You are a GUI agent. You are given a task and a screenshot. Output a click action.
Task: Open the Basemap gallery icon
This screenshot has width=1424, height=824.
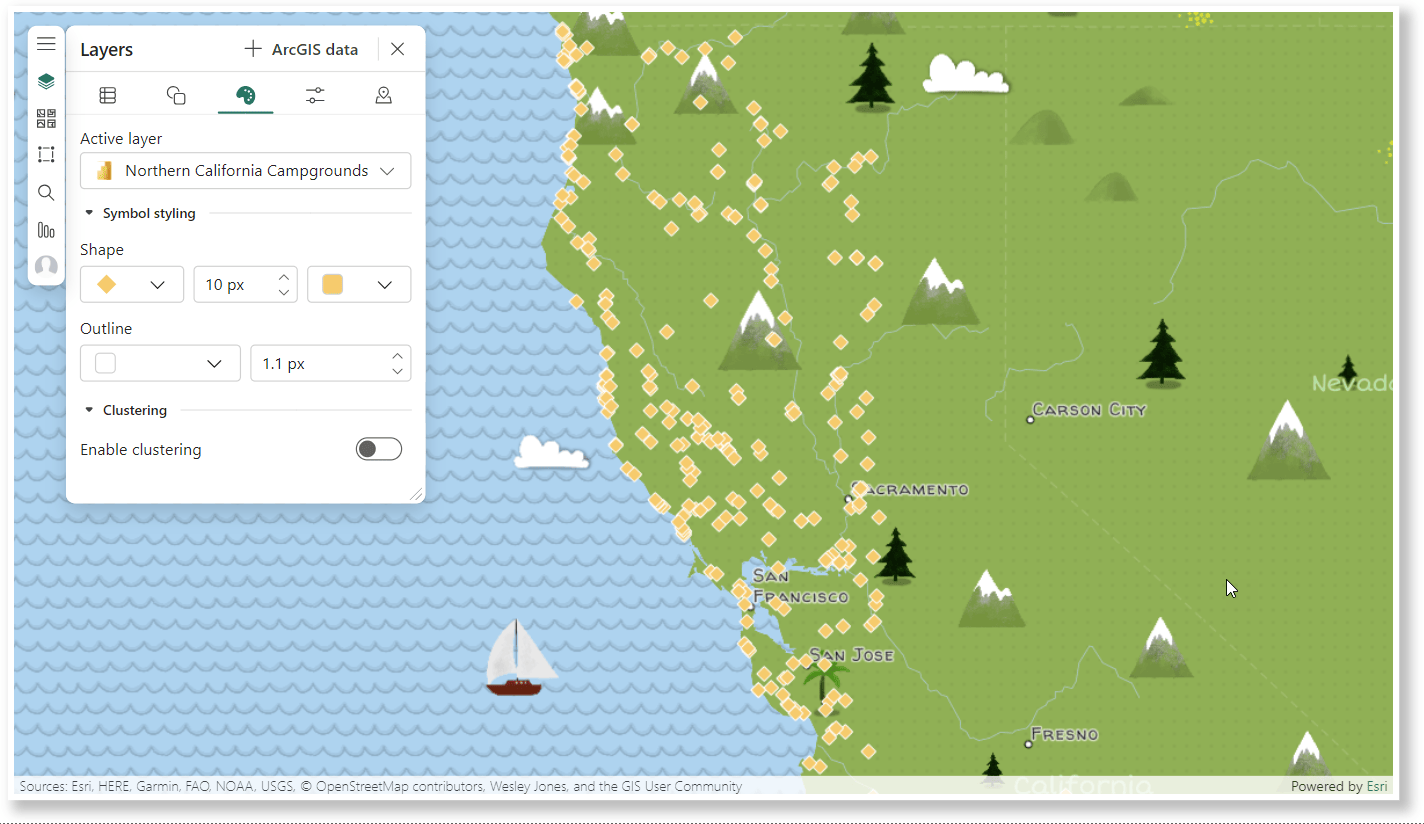46,118
